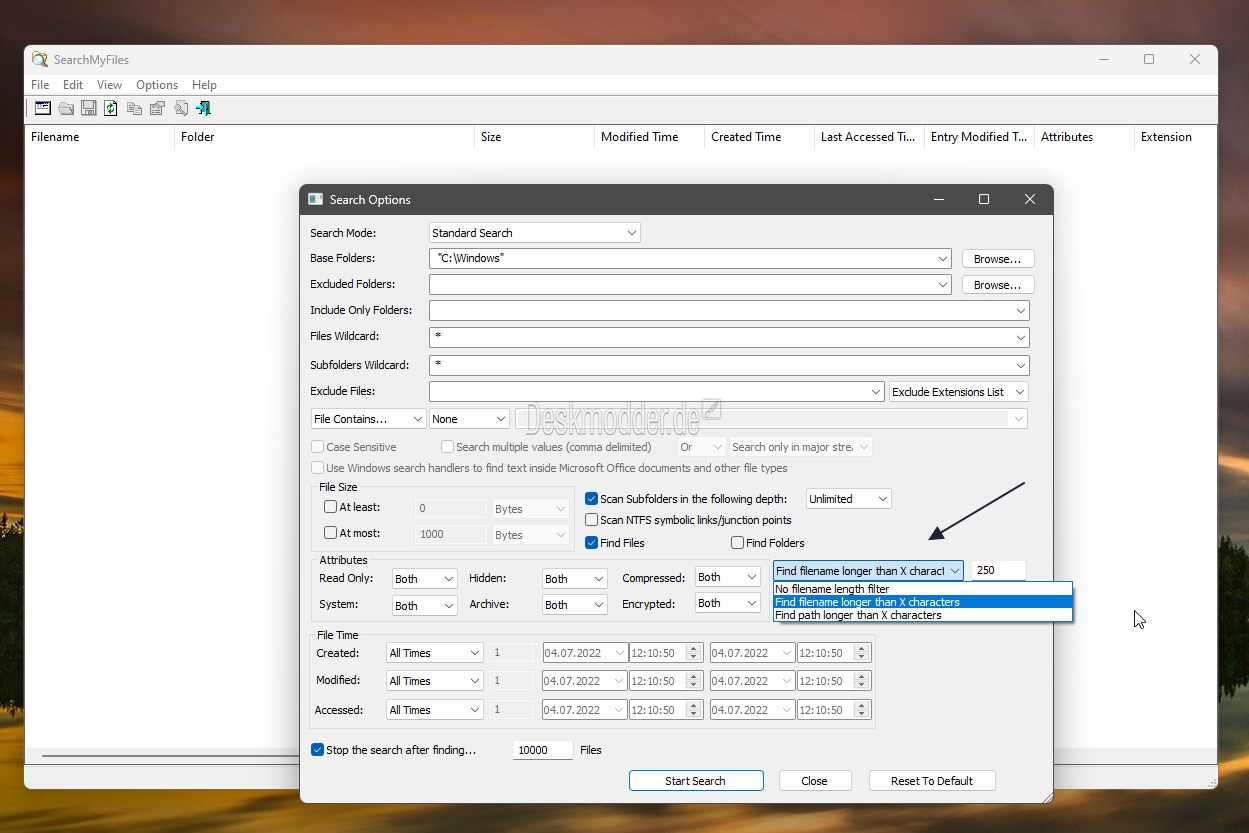Image resolution: width=1249 pixels, height=833 pixels.
Task: Click the 250 character length field
Action: pyautogui.click(x=998, y=571)
